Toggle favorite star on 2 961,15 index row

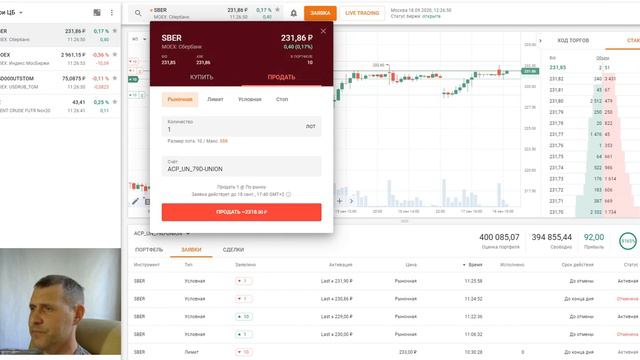coord(115,55)
